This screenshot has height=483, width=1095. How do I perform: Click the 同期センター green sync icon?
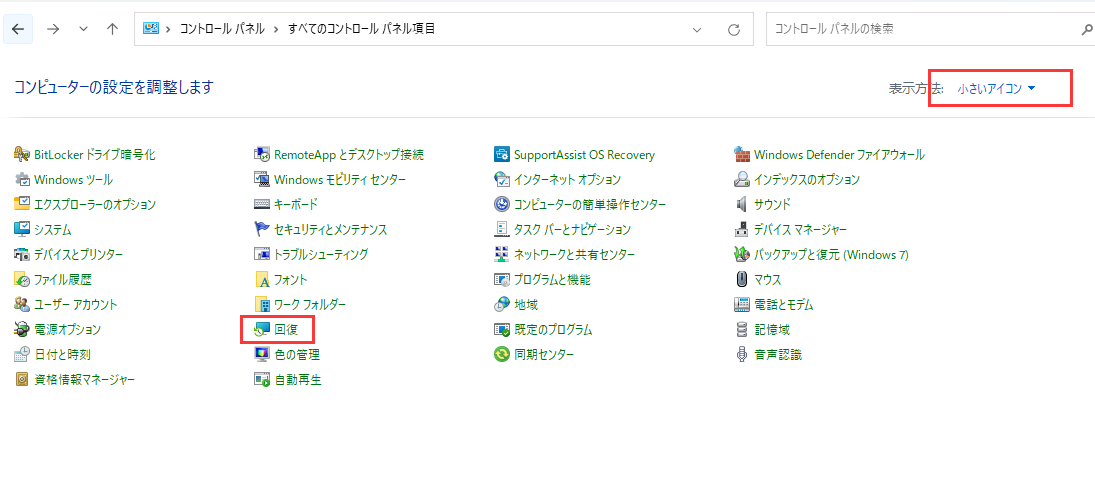tap(502, 354)
